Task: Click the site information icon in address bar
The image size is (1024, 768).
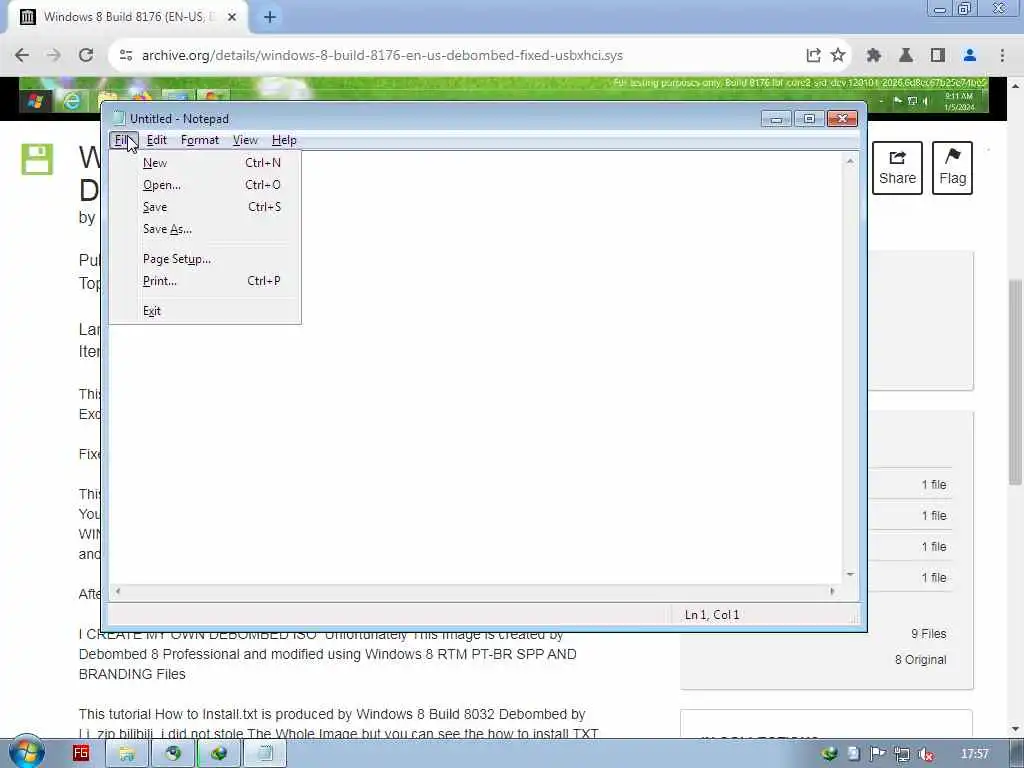Action: pyautogui.click(x=125, y=56)
